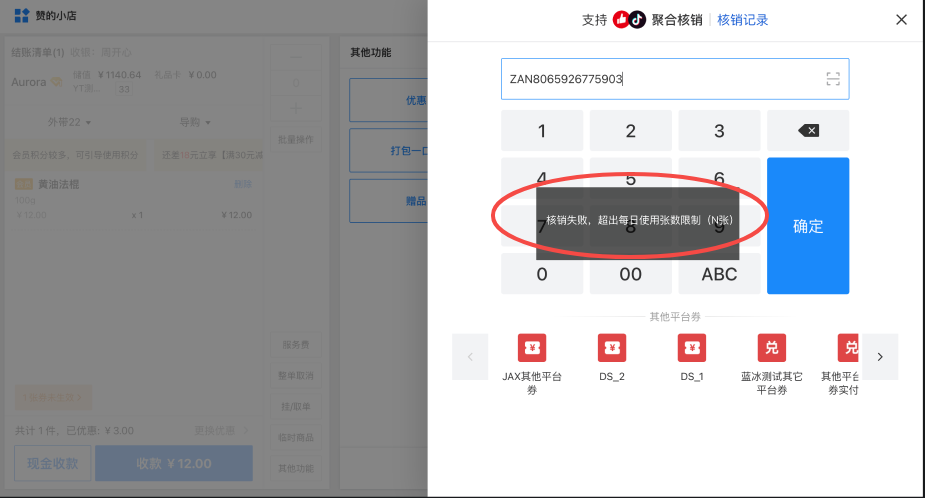Click the 现金收款 button
Screen dimensions: 925x498
[53, 463]
